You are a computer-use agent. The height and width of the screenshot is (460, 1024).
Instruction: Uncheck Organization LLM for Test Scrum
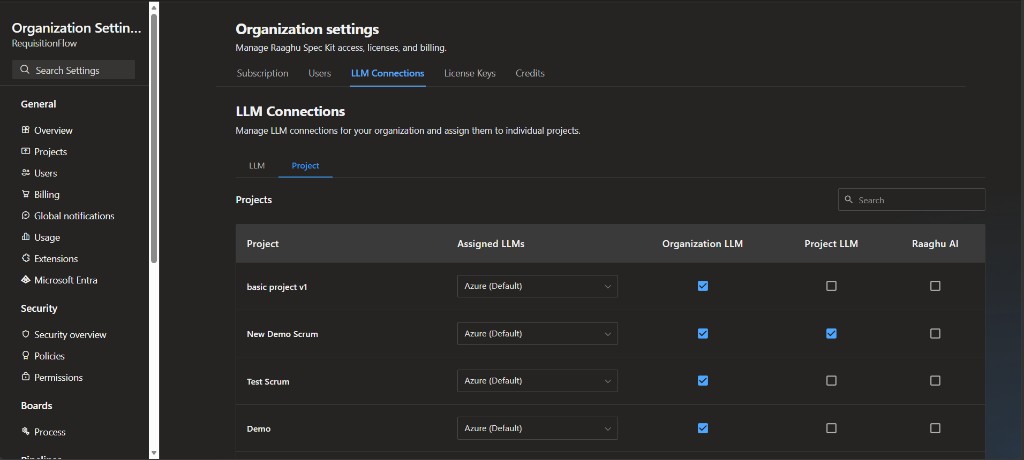[x=703, y=380]
